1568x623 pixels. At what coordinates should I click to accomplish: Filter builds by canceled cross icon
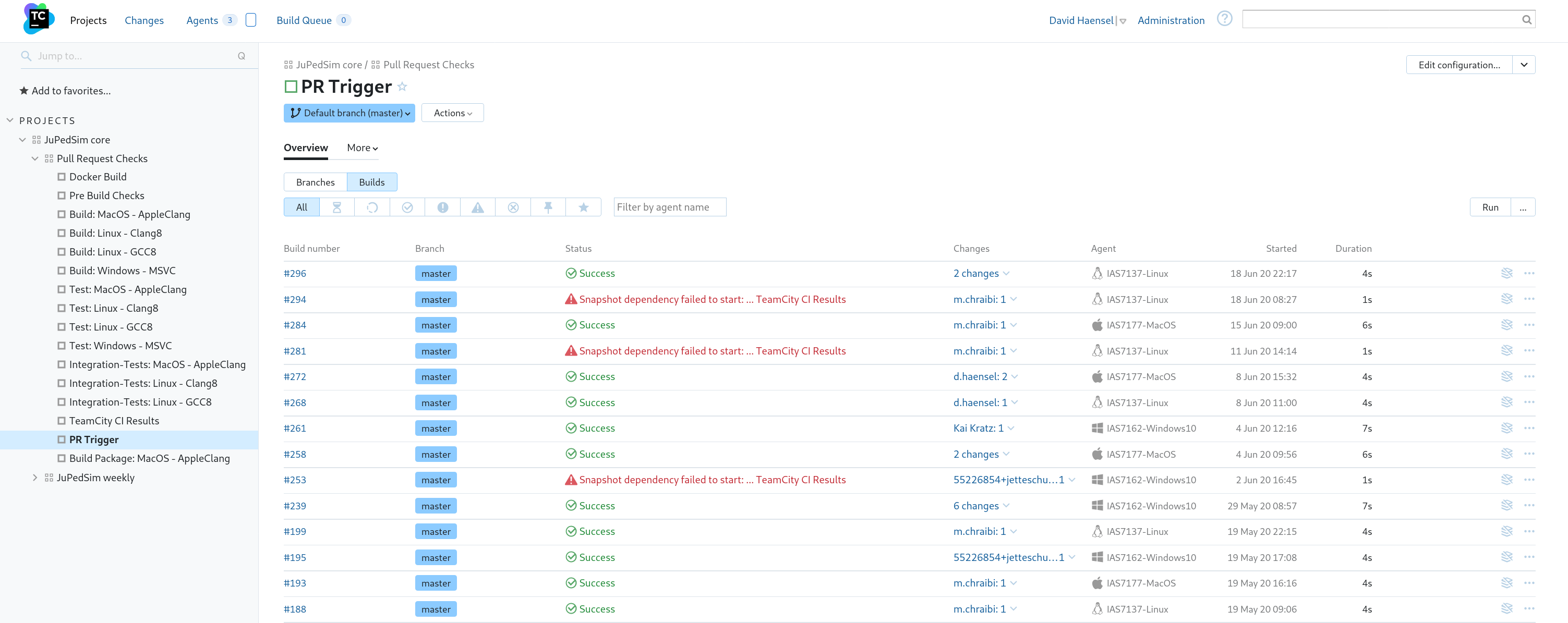click(513, 207)
